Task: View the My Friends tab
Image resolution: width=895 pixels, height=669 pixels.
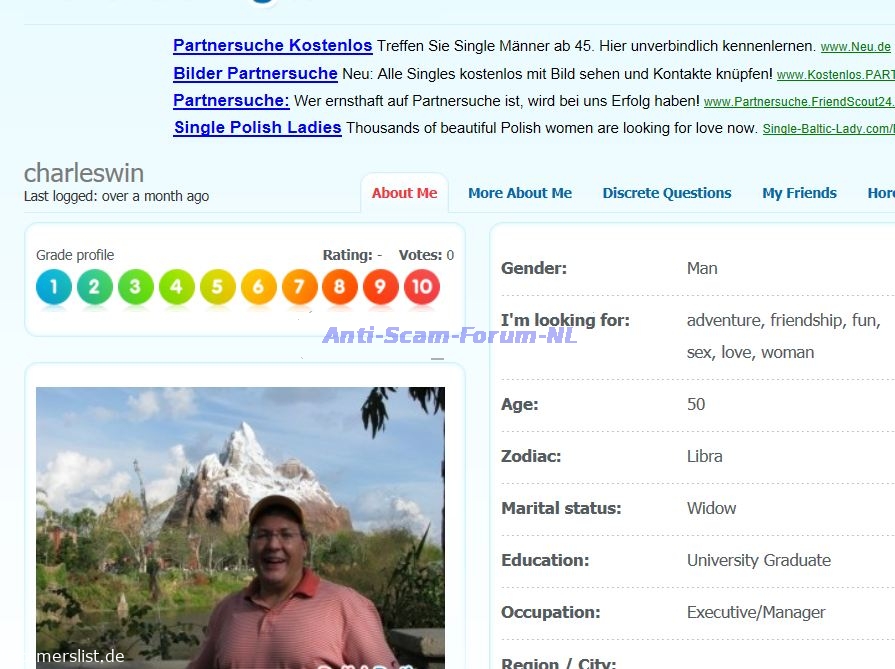Action: click(799, 193)
